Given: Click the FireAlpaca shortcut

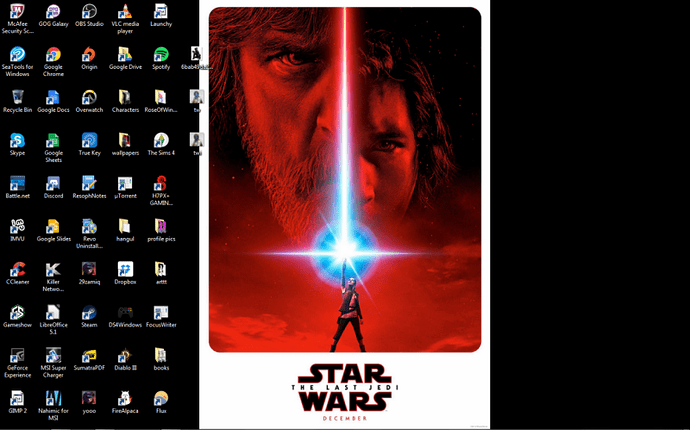Looking at the screenshot, I should [125, 398].
